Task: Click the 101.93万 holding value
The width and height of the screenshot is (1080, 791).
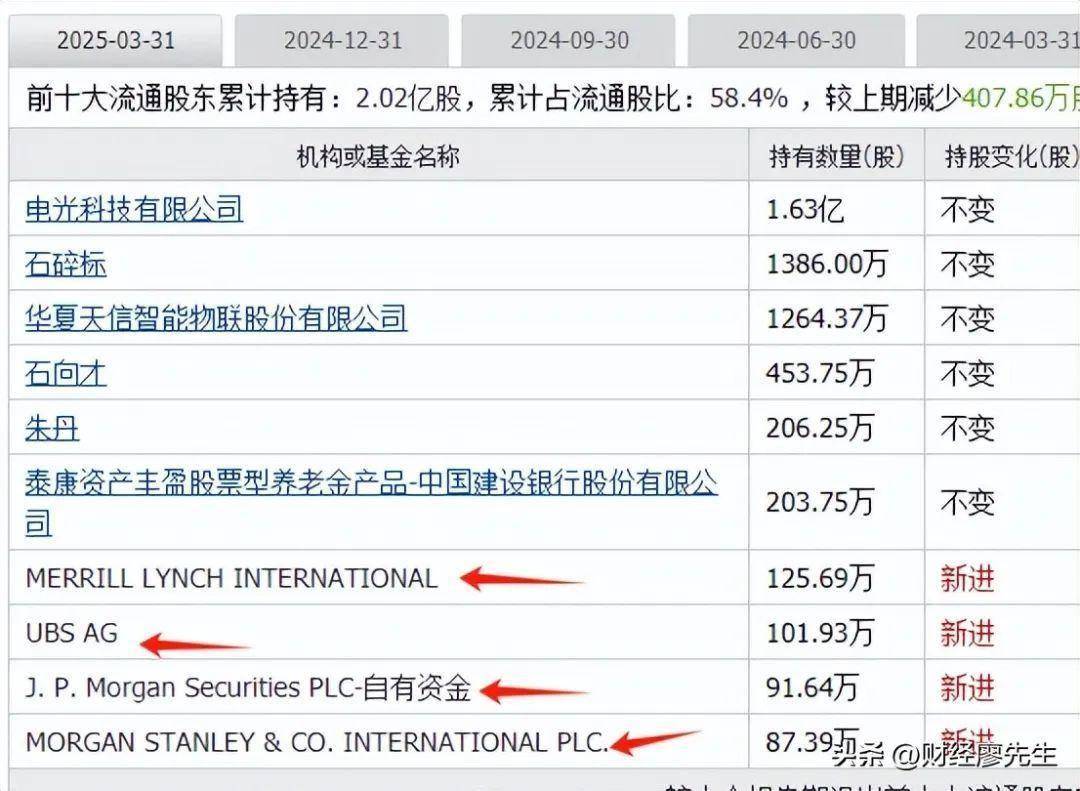Action: coord(820,633)
